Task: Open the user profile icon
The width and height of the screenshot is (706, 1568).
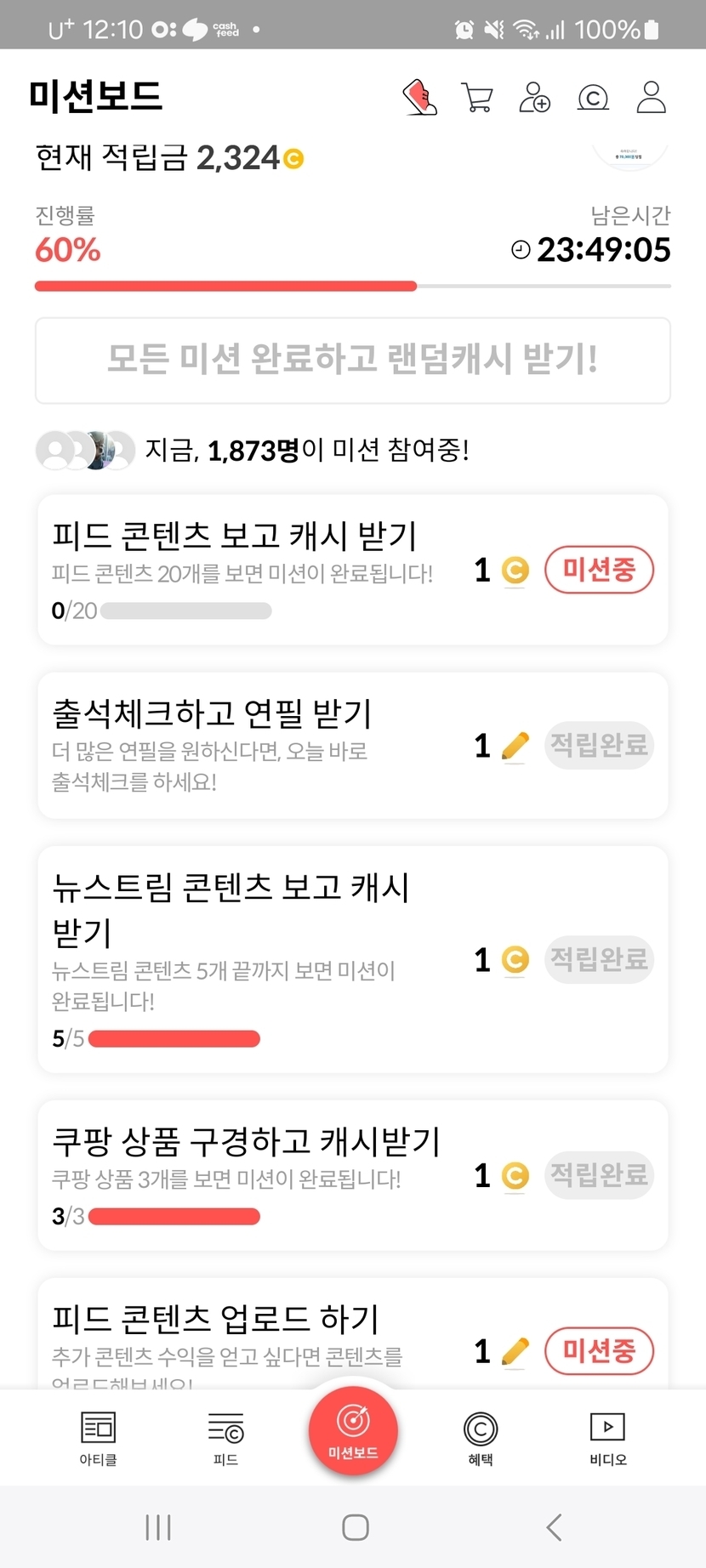Action: [x=651, y=97]
